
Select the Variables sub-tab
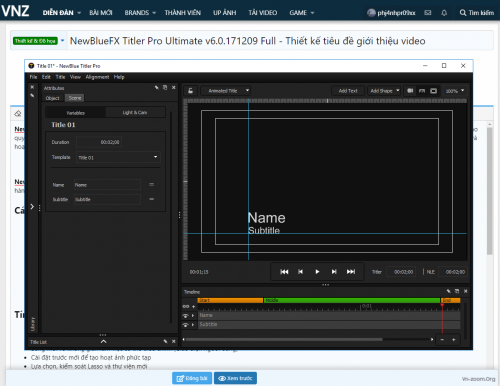click(75, 113)
